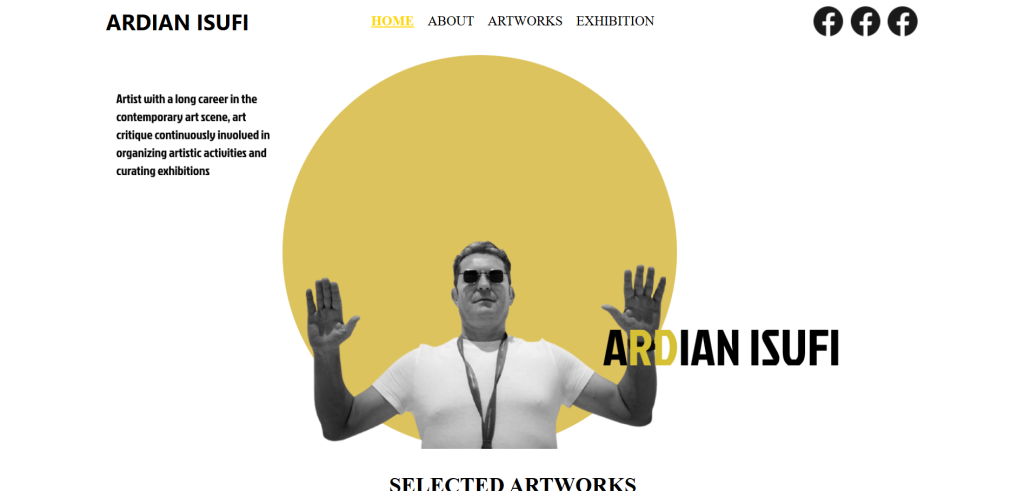
Task: Open the rightmost Facebook social icon
Action: click(x=903, y=22)
